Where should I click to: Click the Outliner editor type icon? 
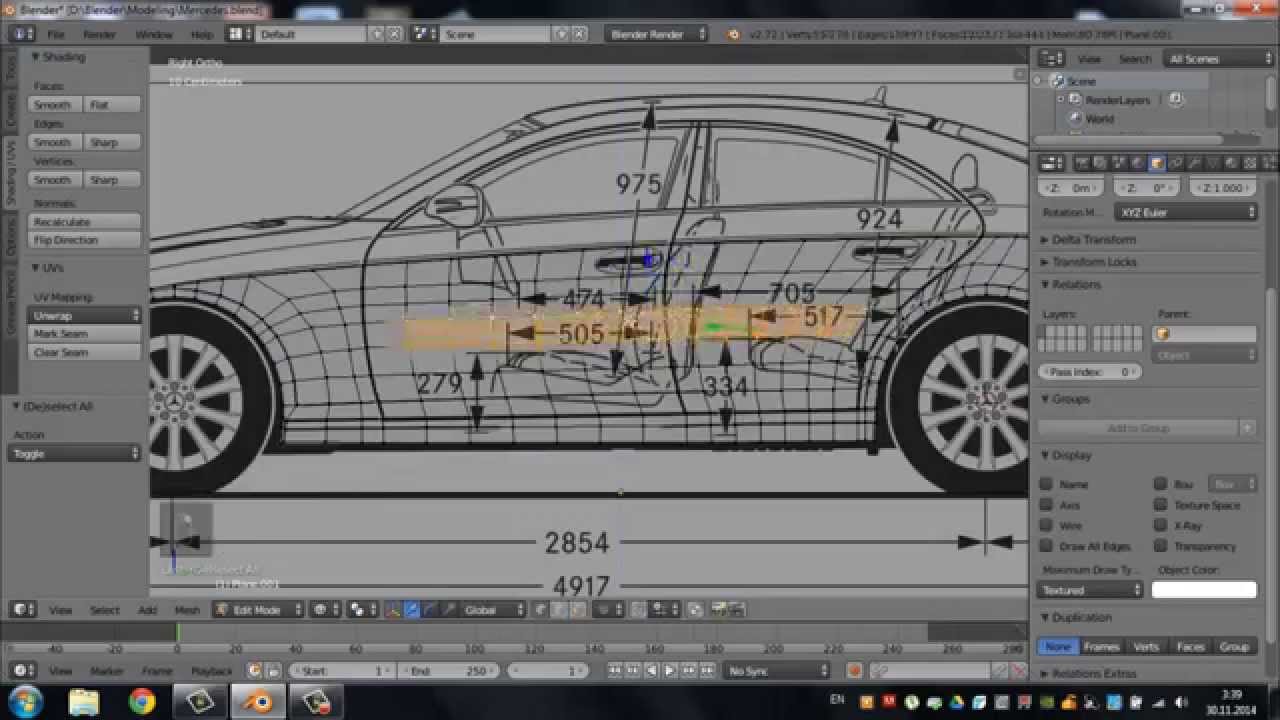(x=1051, y=59)
